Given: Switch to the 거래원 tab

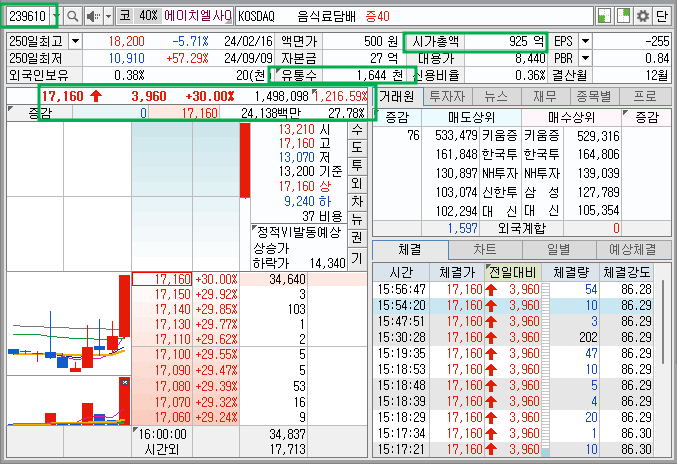Looking at the screenshot, I should [397, 96].
